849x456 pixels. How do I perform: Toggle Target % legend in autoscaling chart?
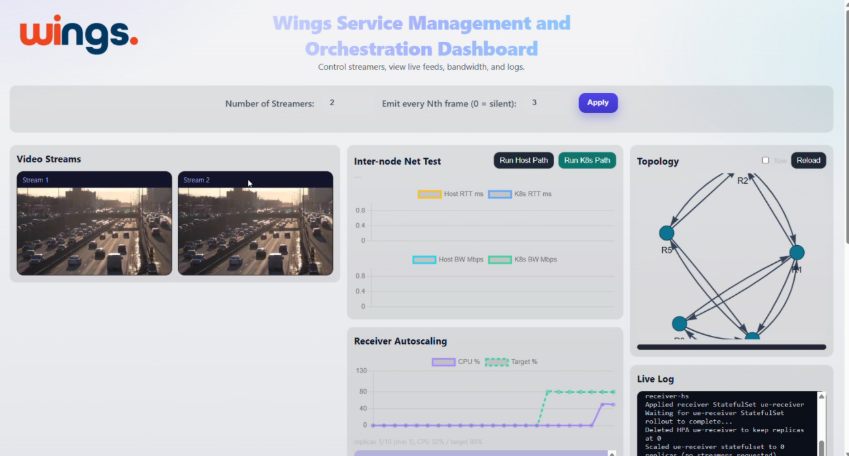[x=510, y=362]
